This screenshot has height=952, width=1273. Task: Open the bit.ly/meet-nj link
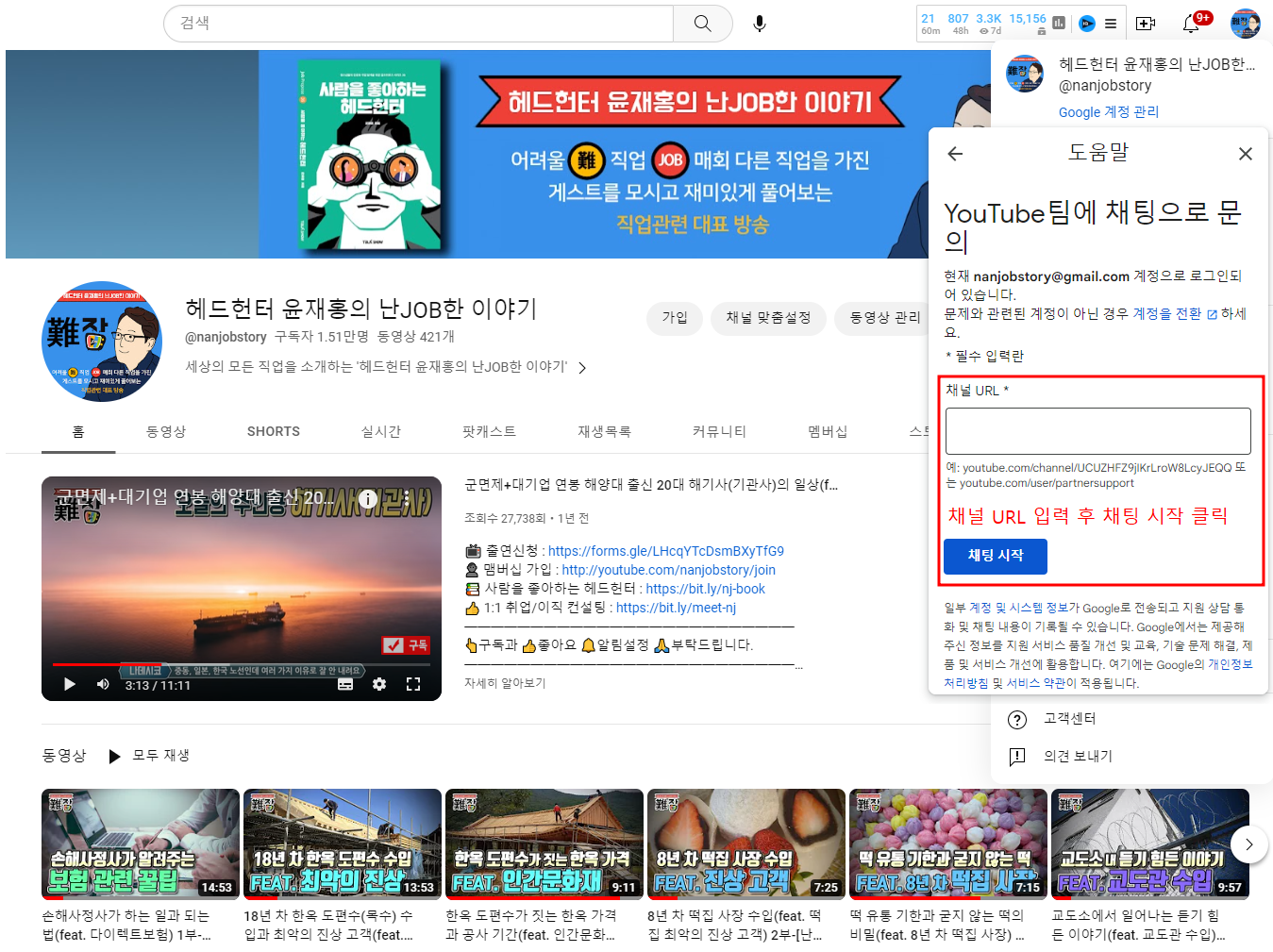coord(676,608)
